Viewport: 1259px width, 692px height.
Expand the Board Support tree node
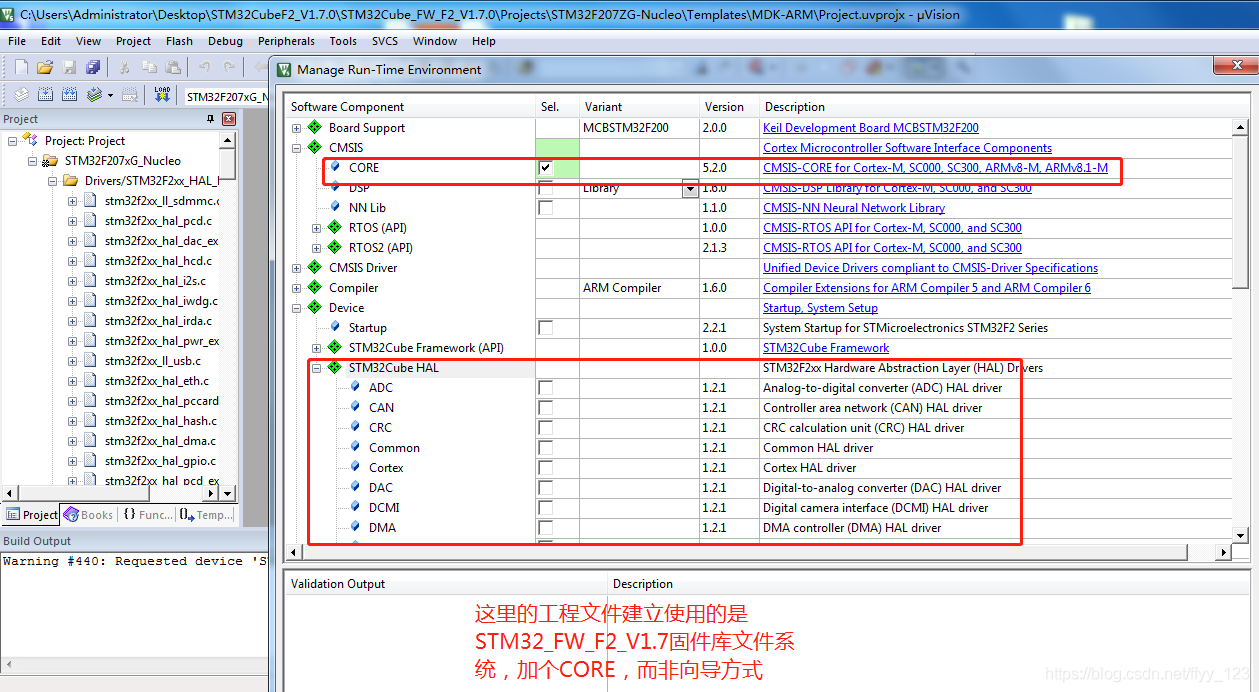coord(296,128)
